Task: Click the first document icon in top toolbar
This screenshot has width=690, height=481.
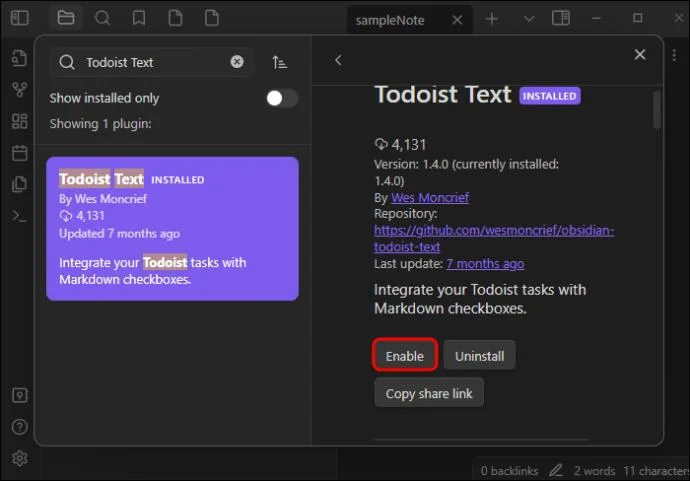Action: (175, 18)
